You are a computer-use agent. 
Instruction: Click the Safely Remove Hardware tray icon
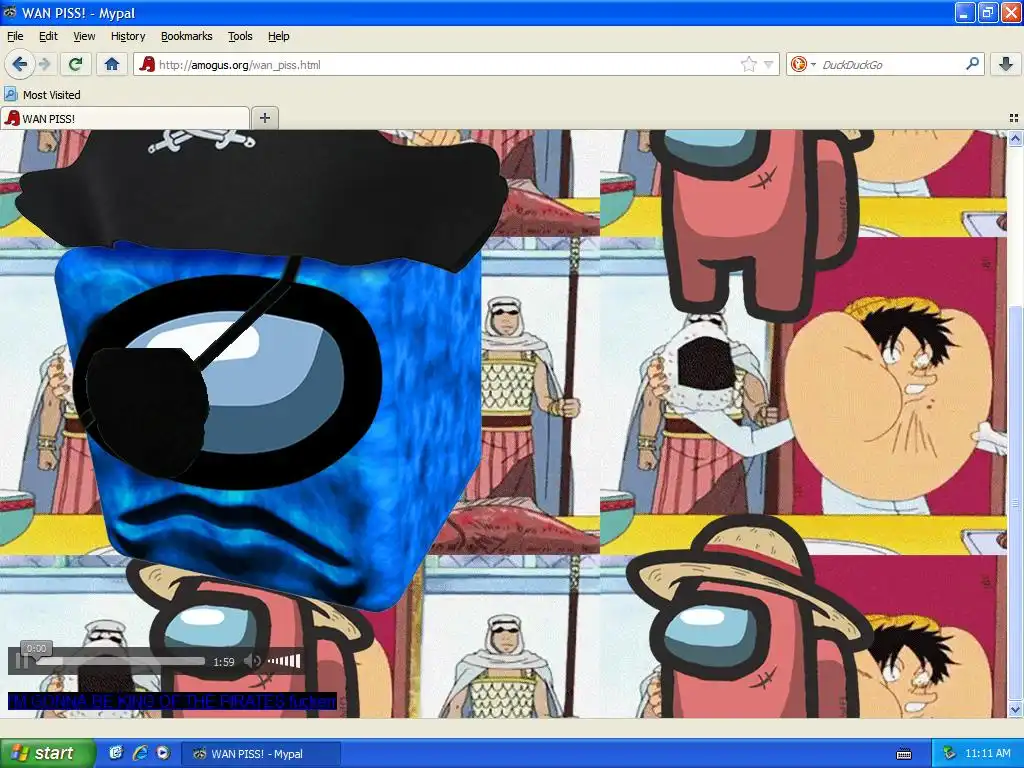[949, 753]
